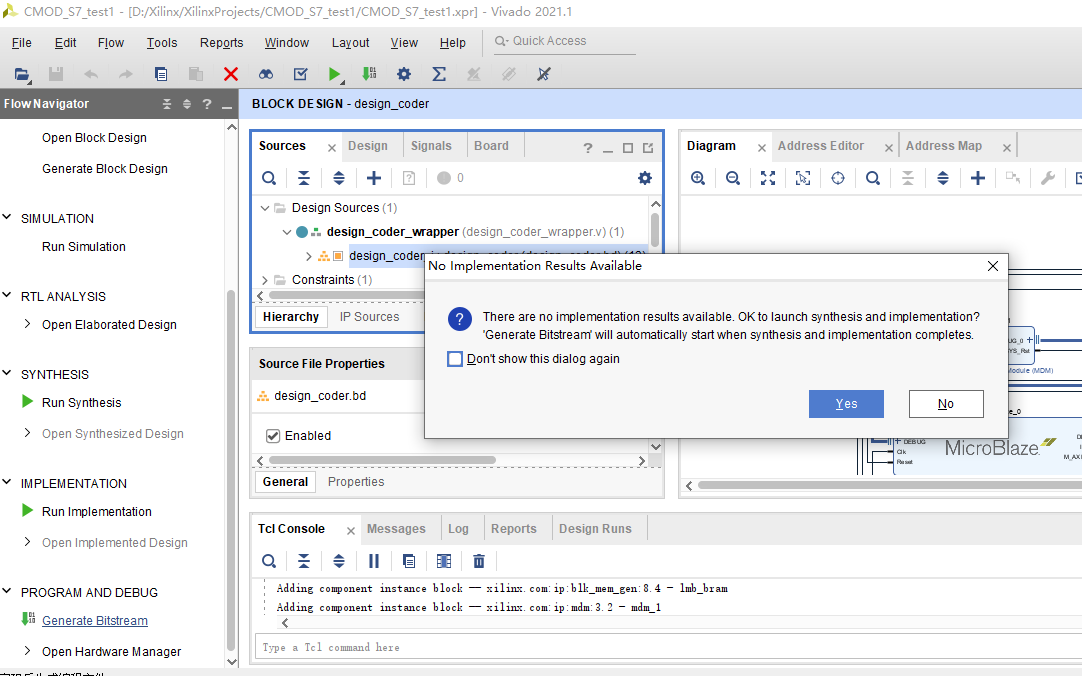Screen dimensions: 1082x676
Task: Zoom out on the Diagram
Action: click(x=733, y=179)
